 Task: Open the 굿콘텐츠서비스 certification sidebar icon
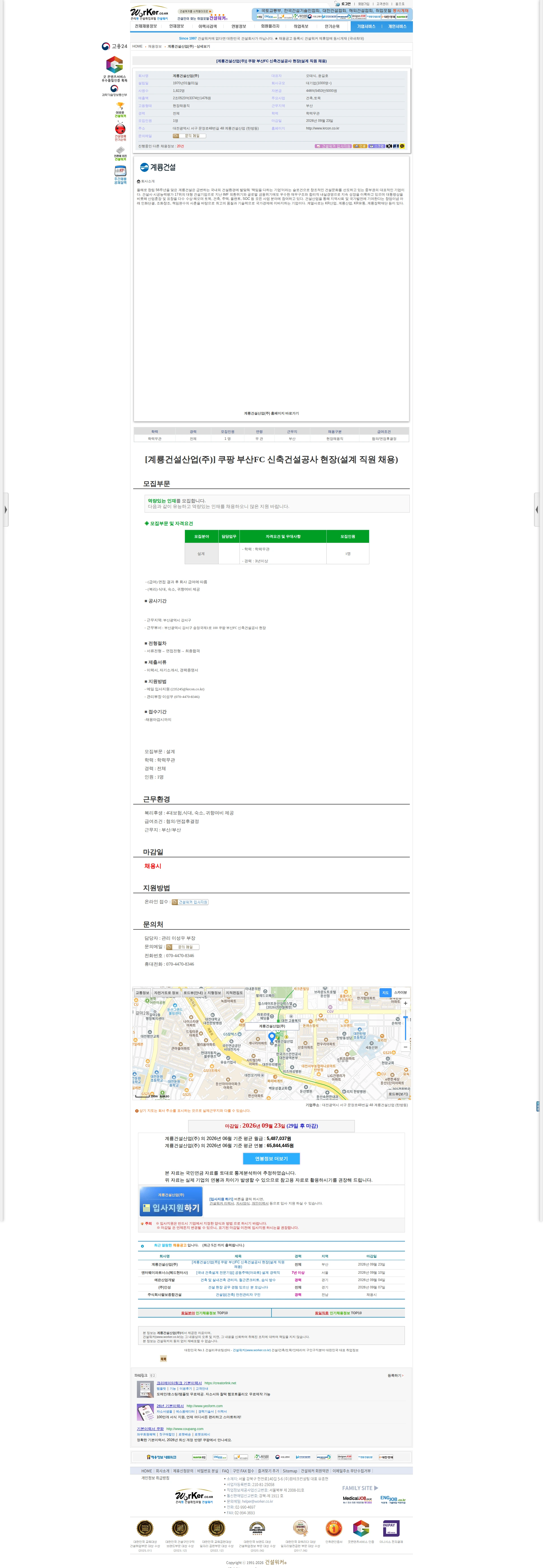click(x=115, y=69)
